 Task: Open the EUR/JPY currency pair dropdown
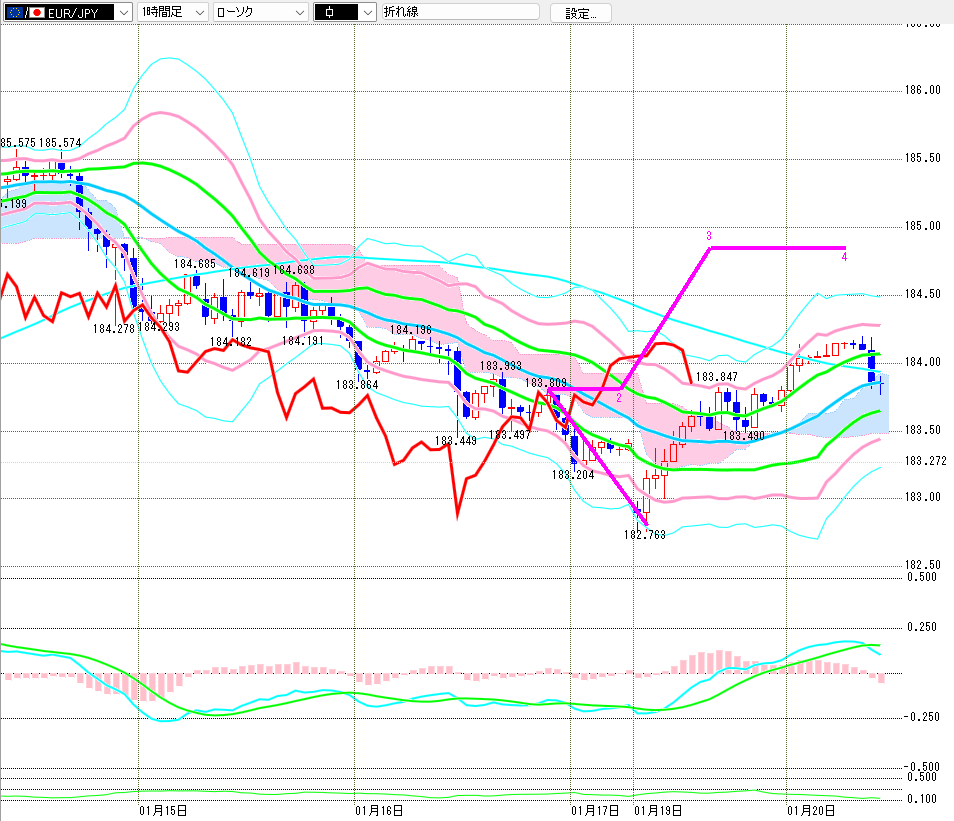(x=122, y=12)
